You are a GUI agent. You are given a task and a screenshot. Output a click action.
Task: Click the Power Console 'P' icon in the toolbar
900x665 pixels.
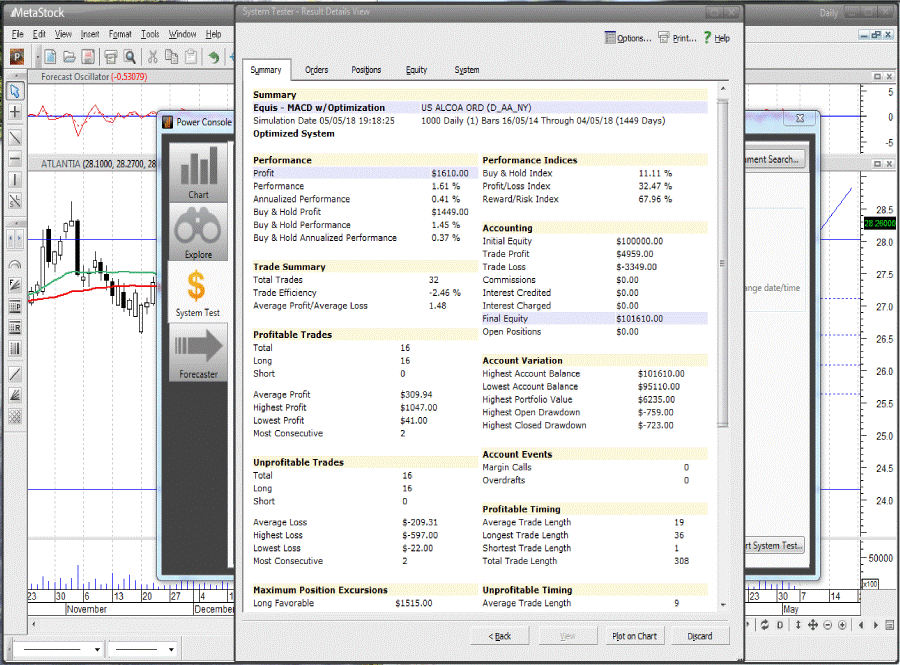[17, 57]
